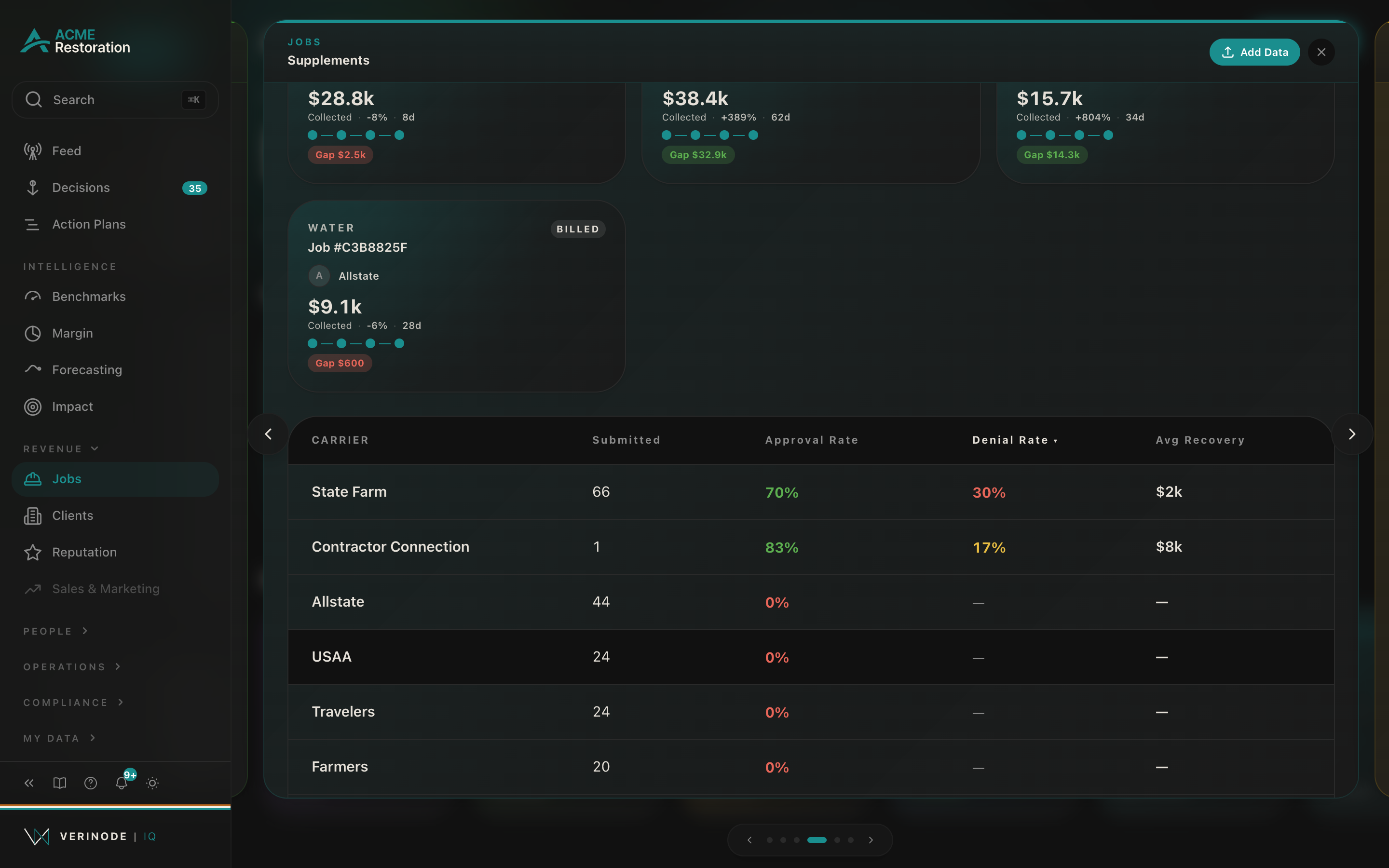Open the Feed broadcast icon
Viewport: 1389px width, 868px height.
(33, 151)
